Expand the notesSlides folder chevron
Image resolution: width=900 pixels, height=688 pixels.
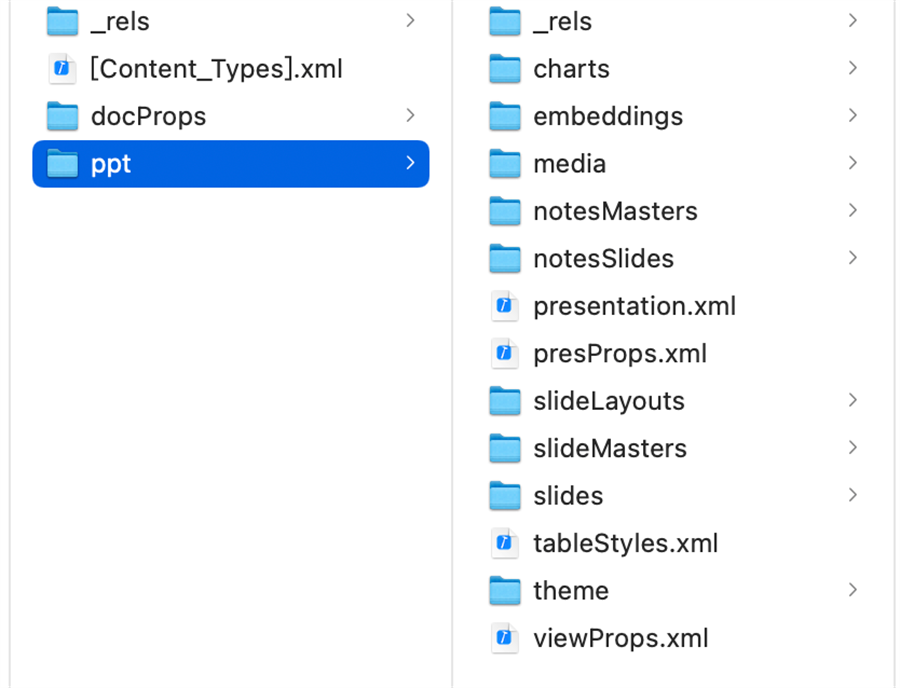pos(853,258)
